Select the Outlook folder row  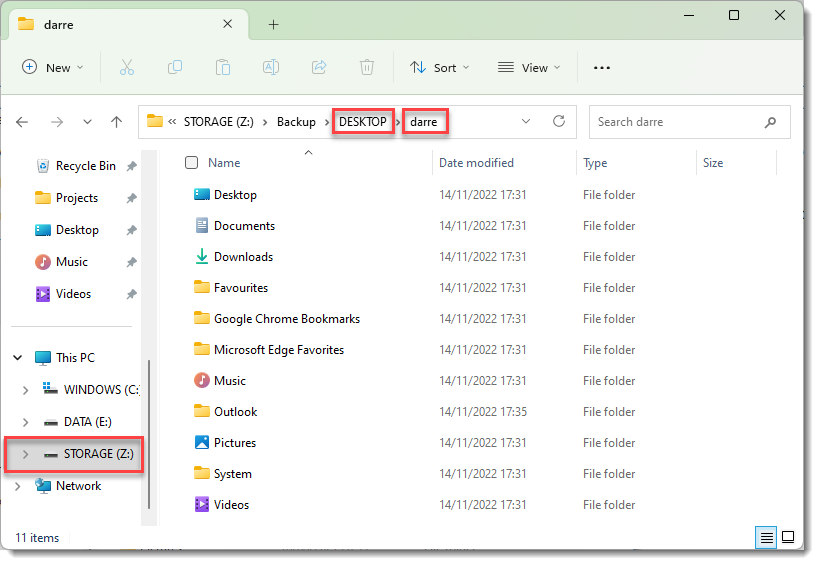[236, 412]
